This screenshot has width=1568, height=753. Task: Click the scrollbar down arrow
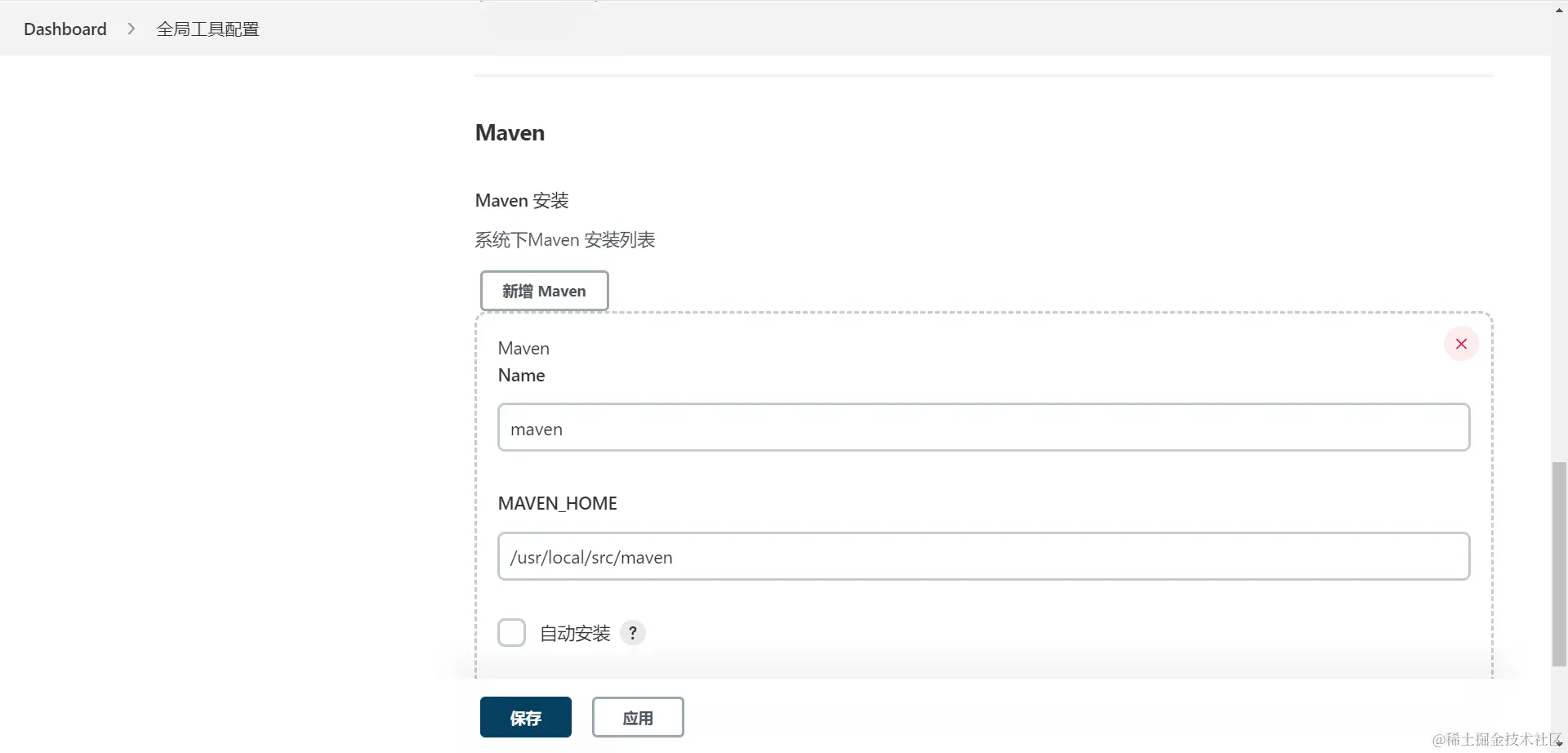pyautogui.click(x=1559, y=744)
